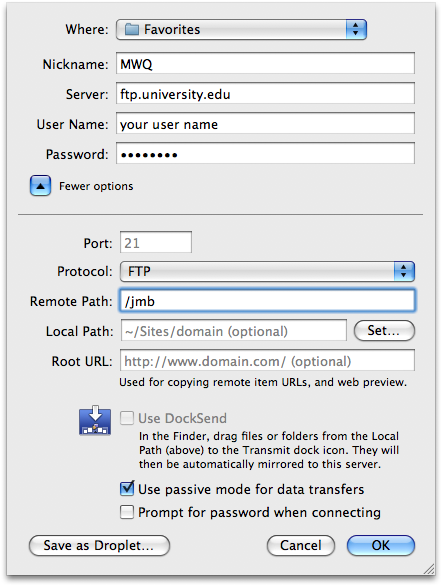Open the Where popup stepper arrows
Screen dimensions: 442x586
coord(356,29)
